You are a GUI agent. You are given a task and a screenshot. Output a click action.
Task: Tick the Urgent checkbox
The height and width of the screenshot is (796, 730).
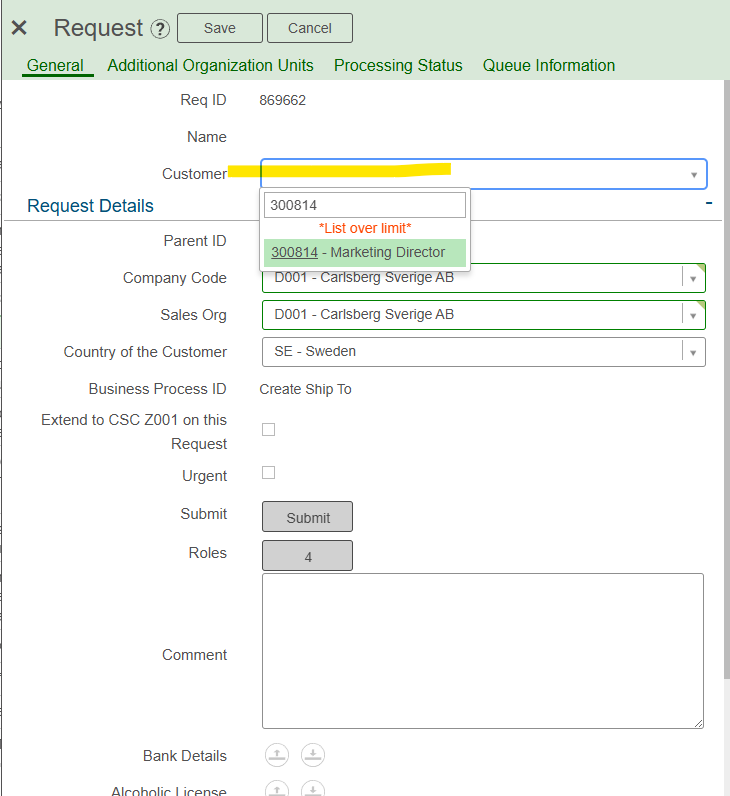coord(268,473)
